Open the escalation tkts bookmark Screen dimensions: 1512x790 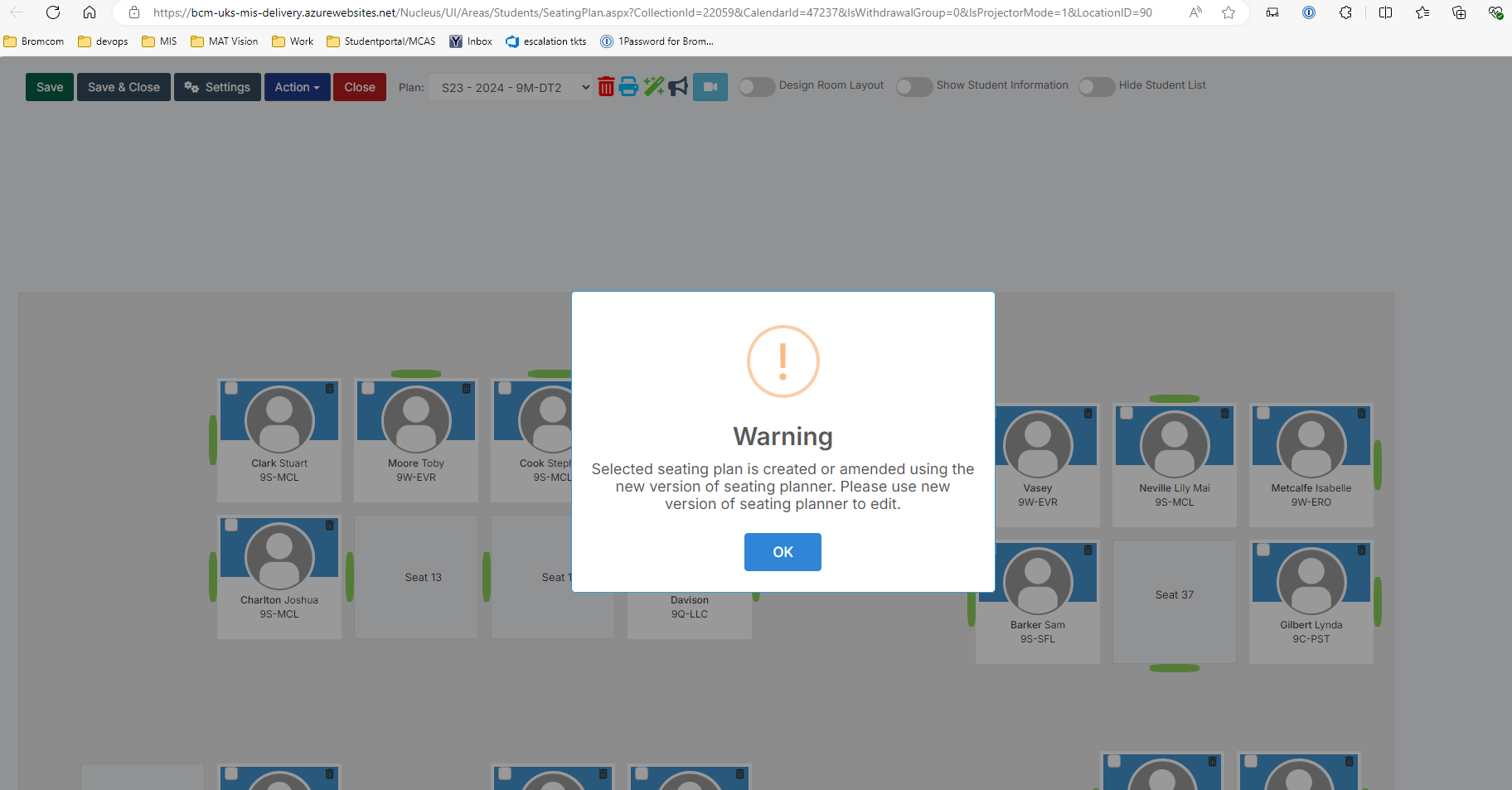point(546,41)
